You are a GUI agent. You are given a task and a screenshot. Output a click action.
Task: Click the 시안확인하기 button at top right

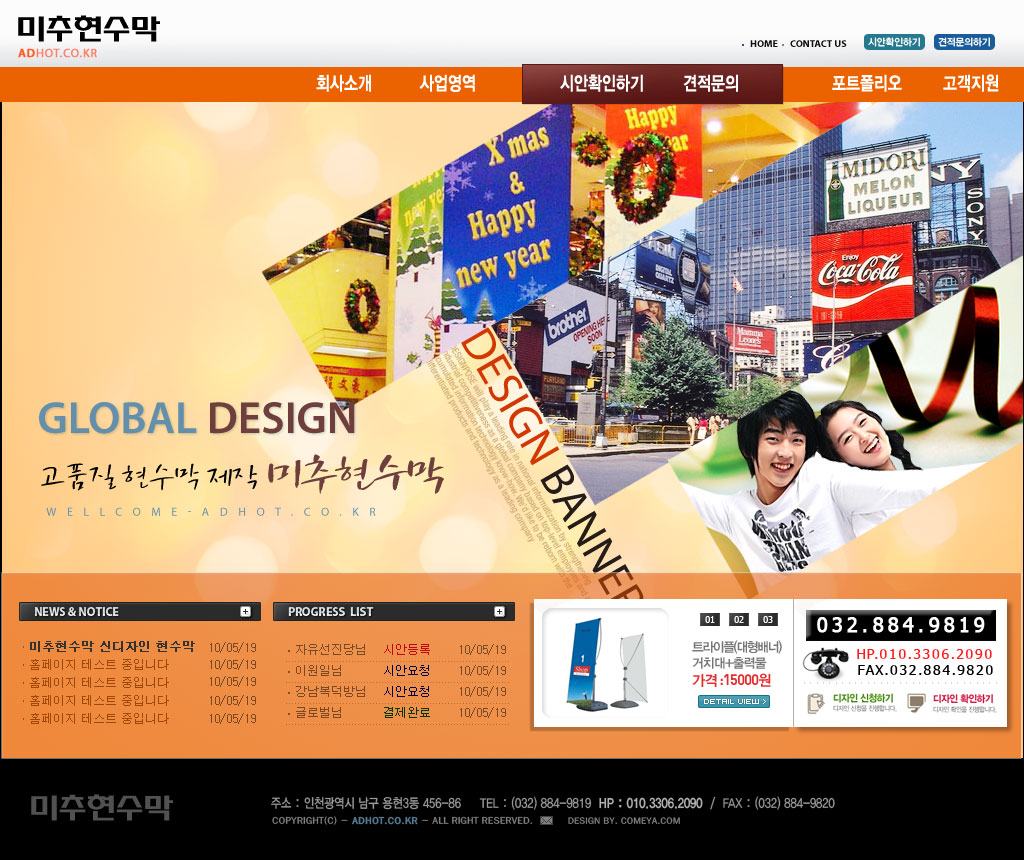coord(894,42)
